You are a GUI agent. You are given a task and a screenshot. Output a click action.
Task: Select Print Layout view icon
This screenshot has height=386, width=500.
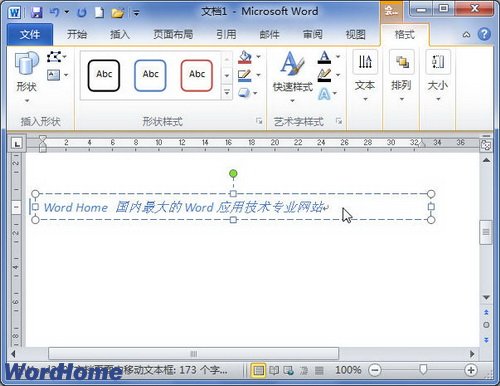(x=258, y=370)
